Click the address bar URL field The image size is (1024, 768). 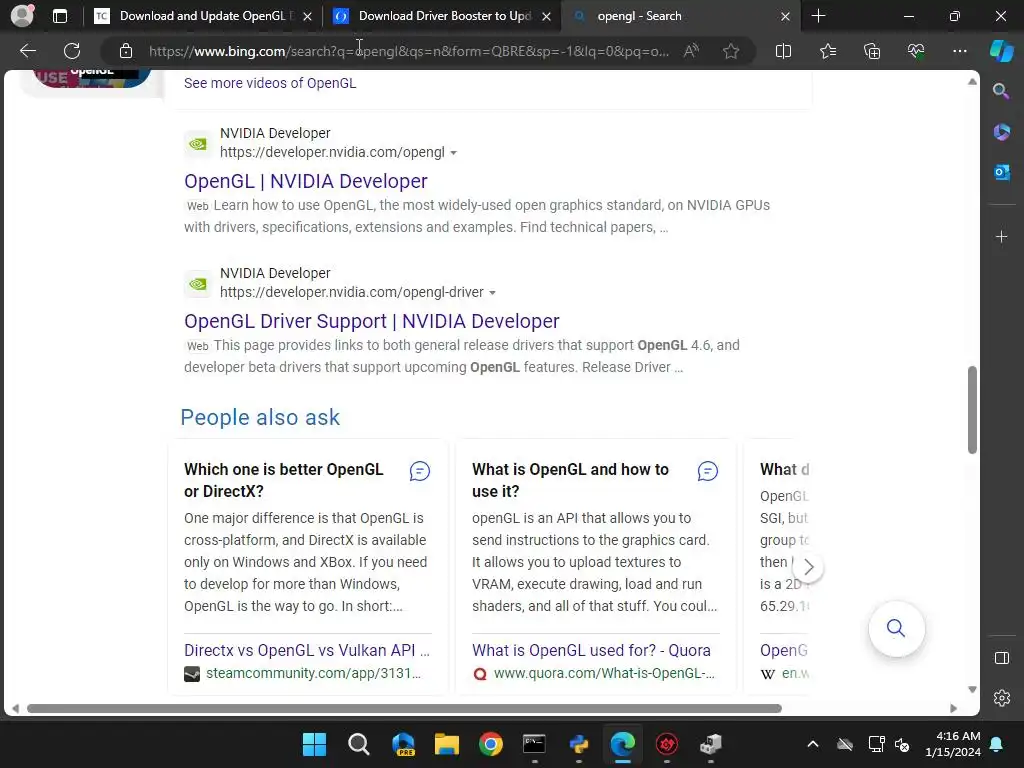[409, 51]
